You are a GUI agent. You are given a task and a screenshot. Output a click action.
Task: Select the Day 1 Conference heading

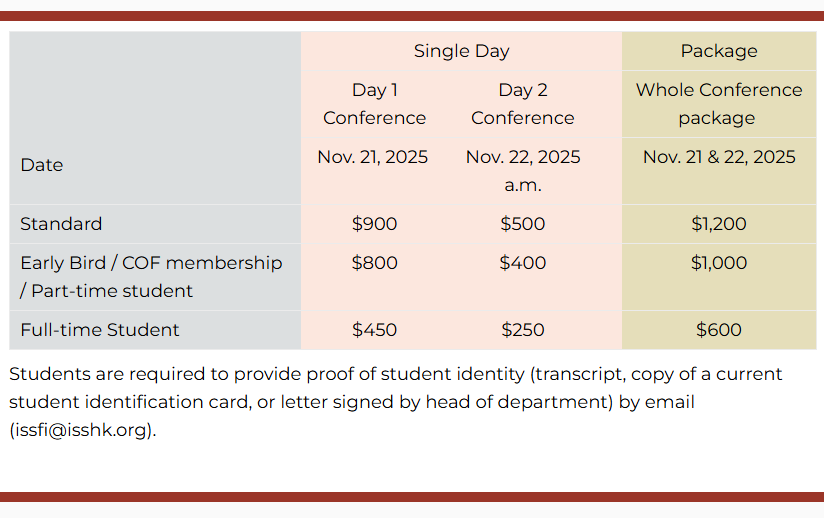coord(374,104)
